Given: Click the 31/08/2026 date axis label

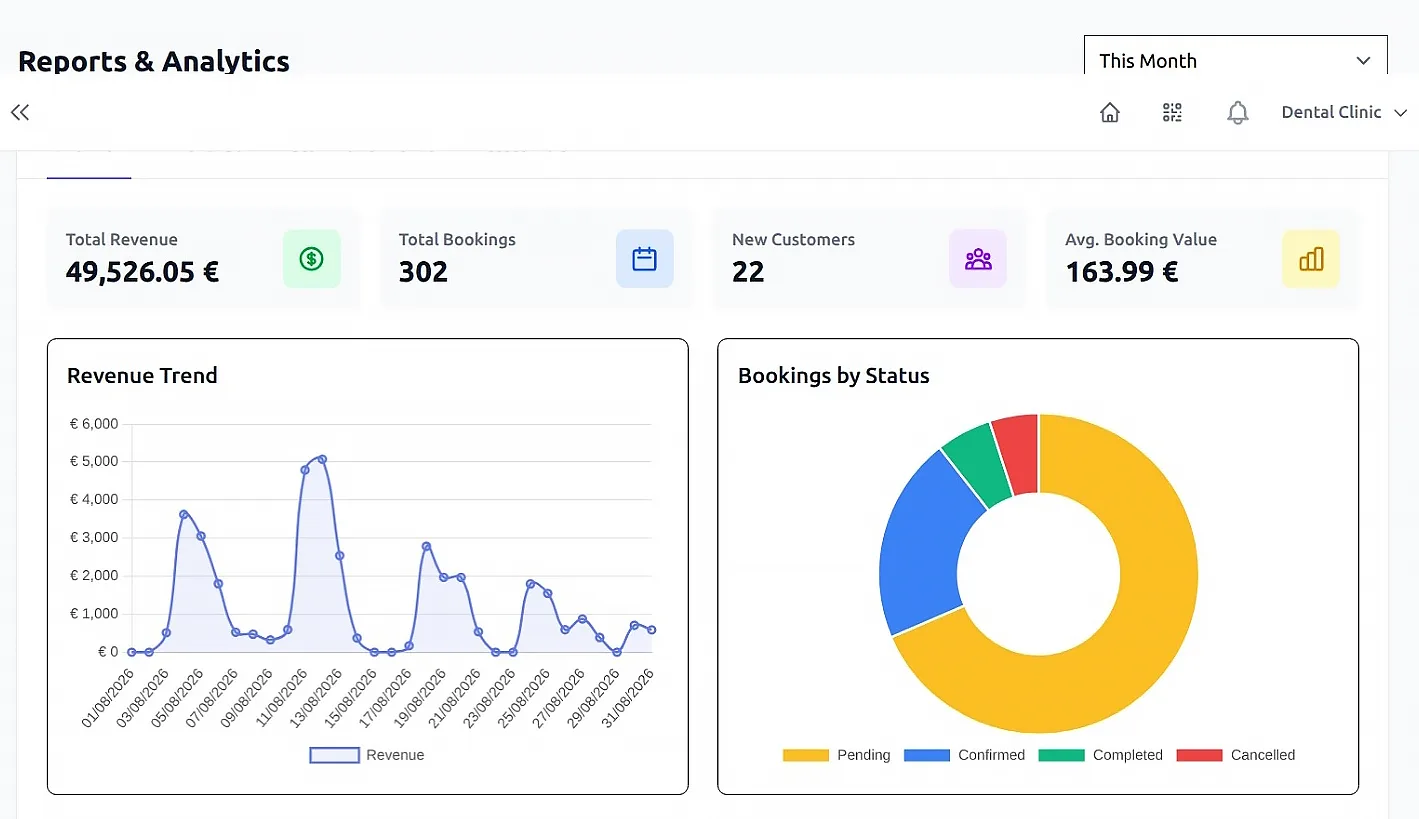Looking at the screenshot, I should (x=629, y=700).
